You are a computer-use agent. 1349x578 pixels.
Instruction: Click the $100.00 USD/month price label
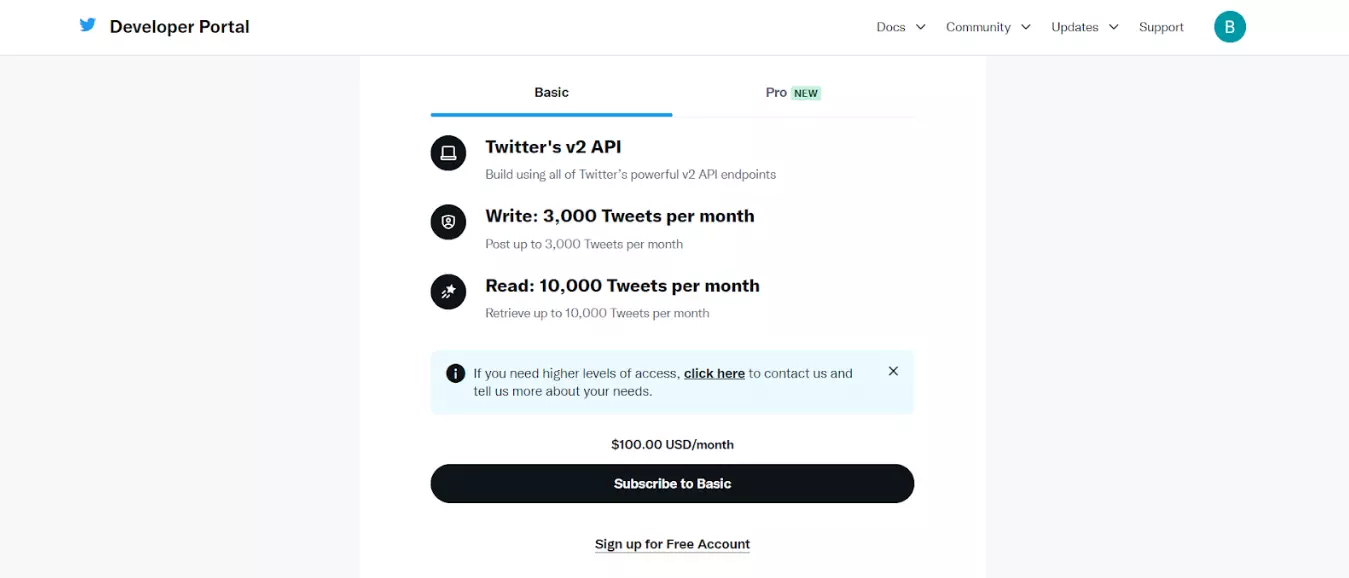(x=672, y=444)
